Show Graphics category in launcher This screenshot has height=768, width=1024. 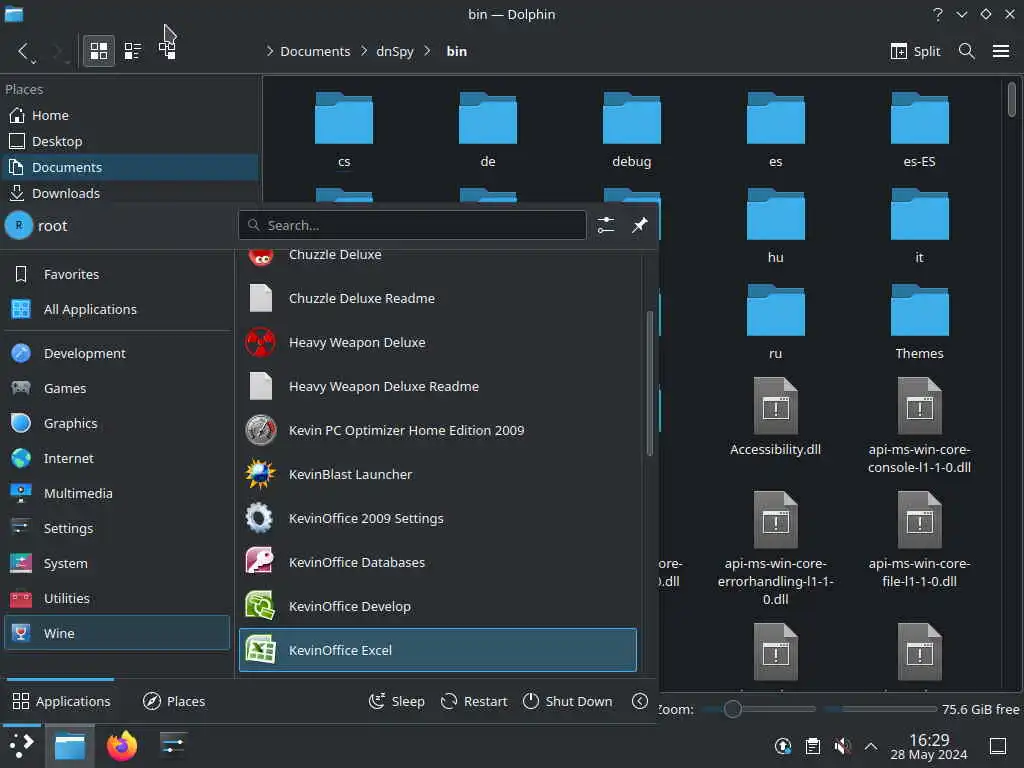(117, 423)
